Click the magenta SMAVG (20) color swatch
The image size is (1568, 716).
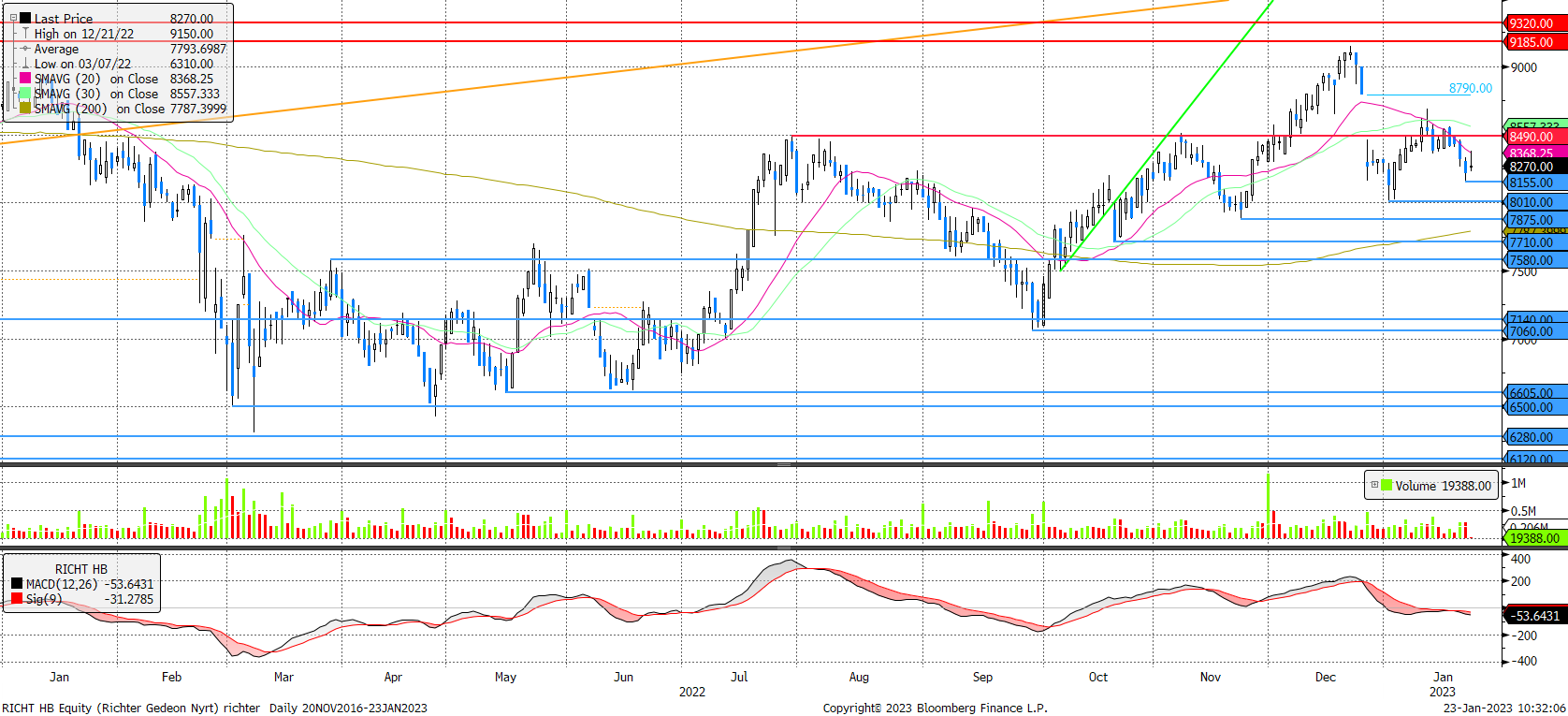point(25,79)
